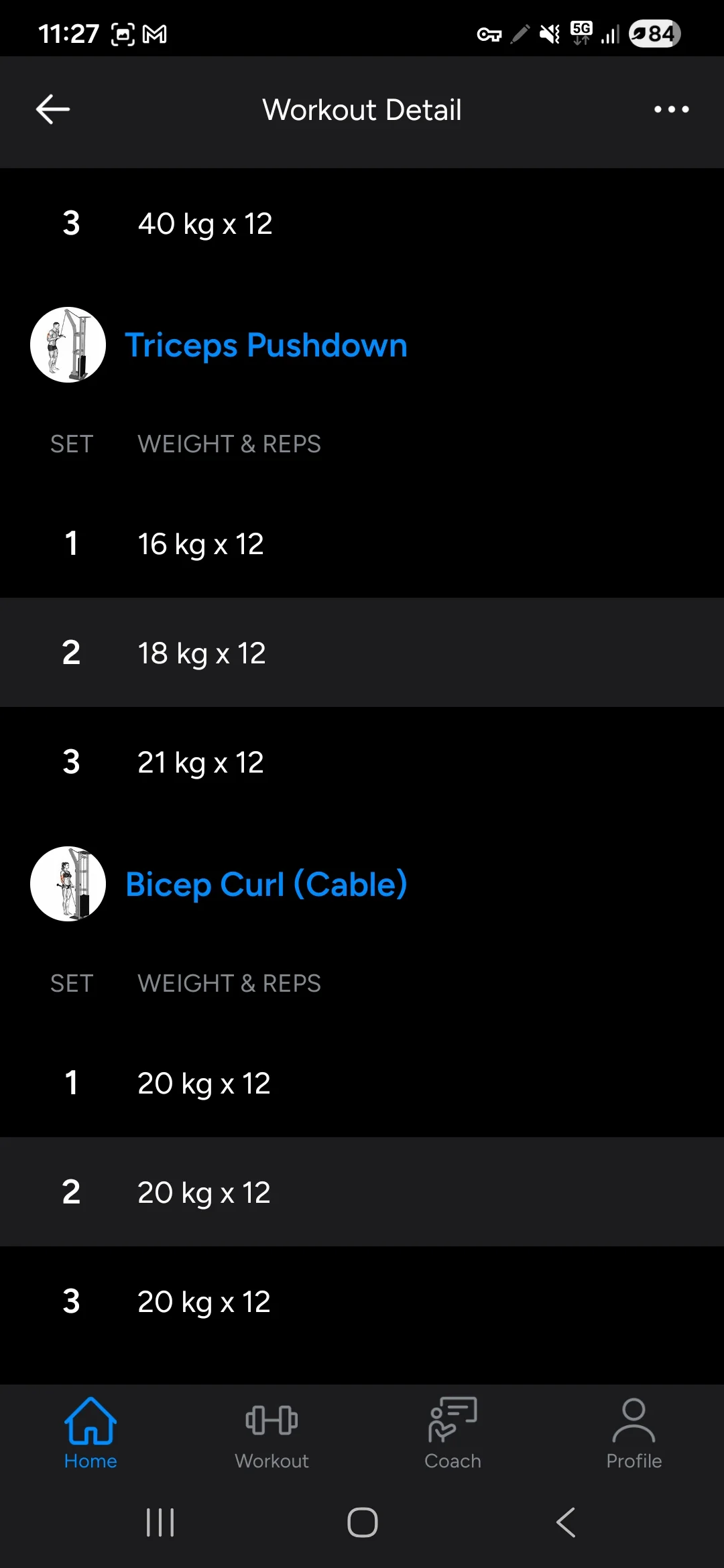Open the Triceps Pushdown exercise link

pos(266,346)
